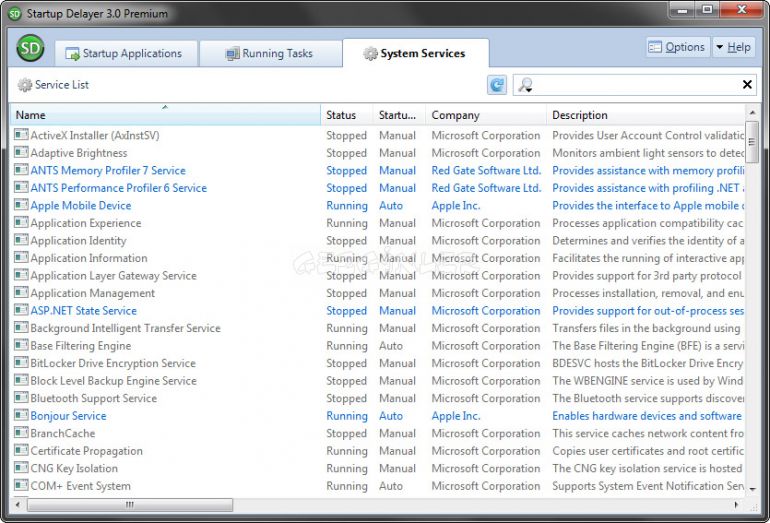Select the 'Bonjour Service' name

(68, 416)
